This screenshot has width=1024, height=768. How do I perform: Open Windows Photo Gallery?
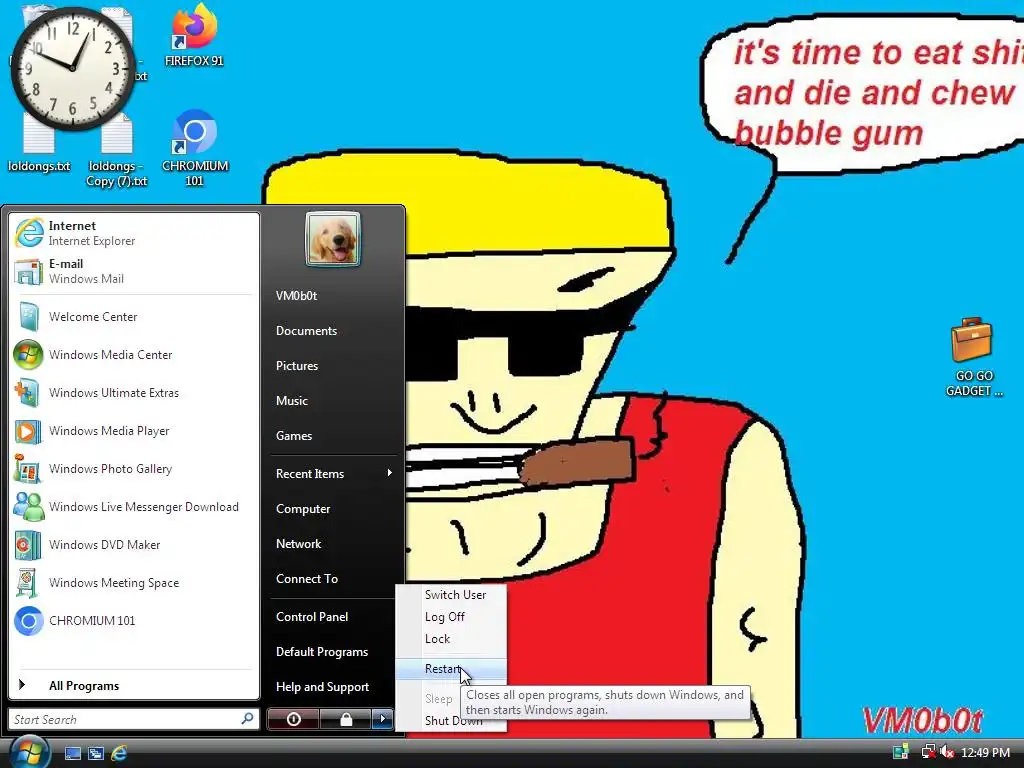click(133, 469)
